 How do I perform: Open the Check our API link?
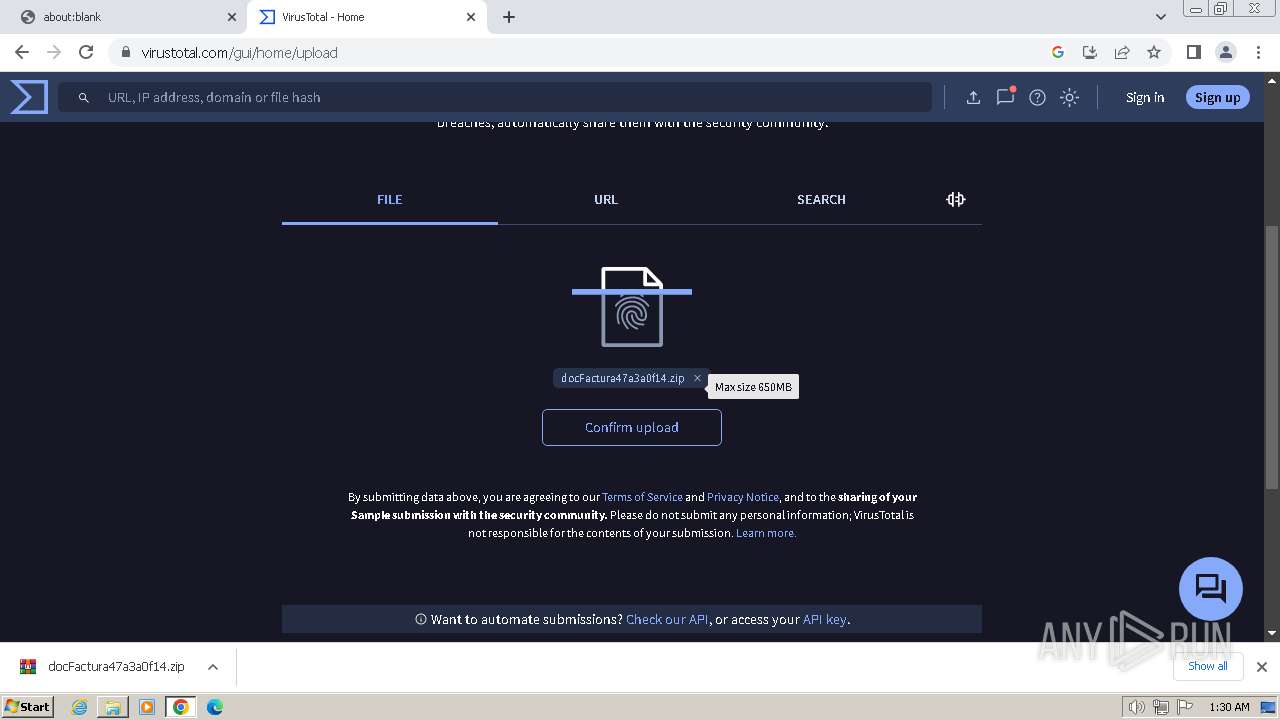pos(668,619)
